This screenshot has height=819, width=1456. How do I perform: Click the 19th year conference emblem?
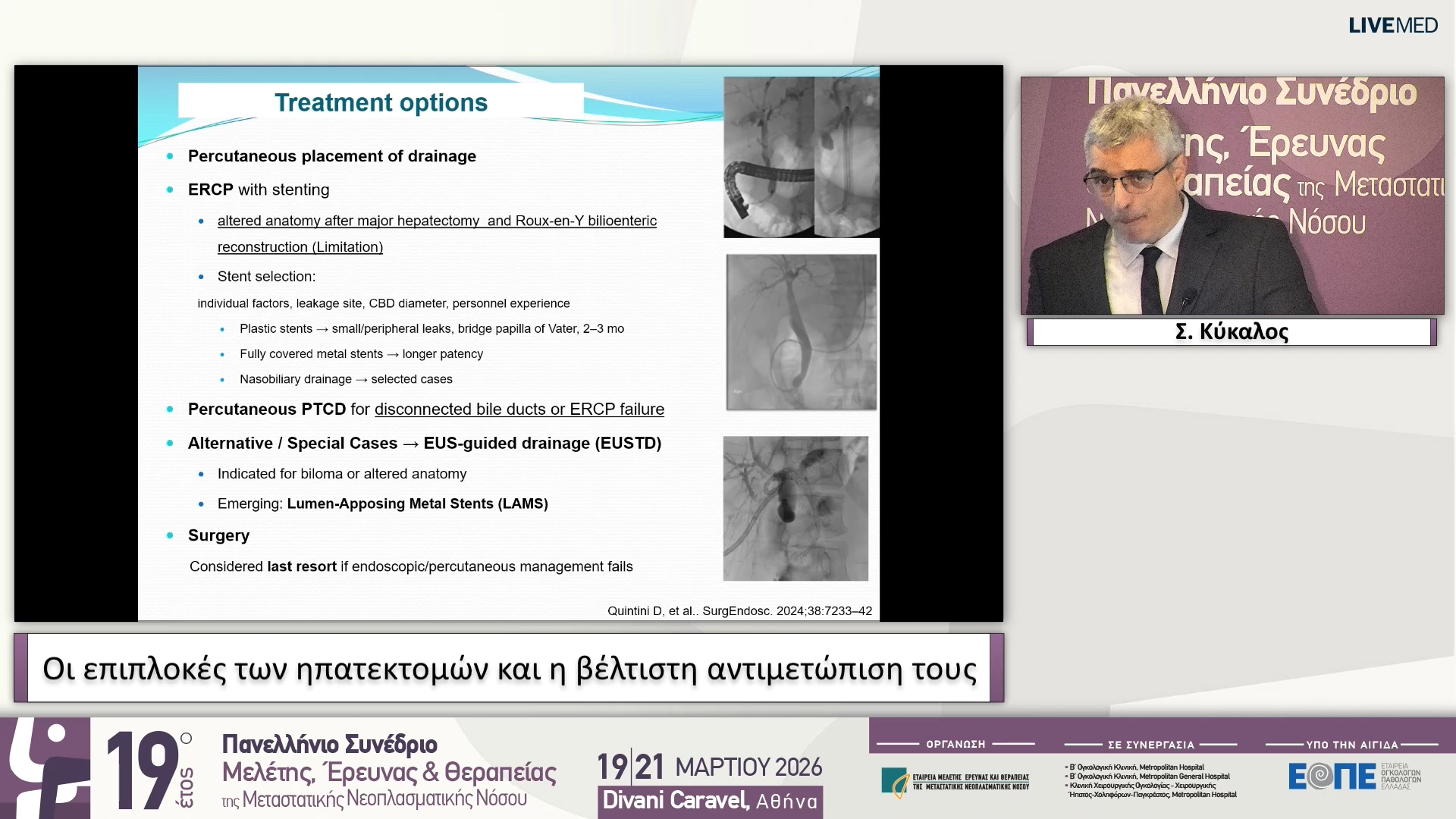tap(149, 770)
